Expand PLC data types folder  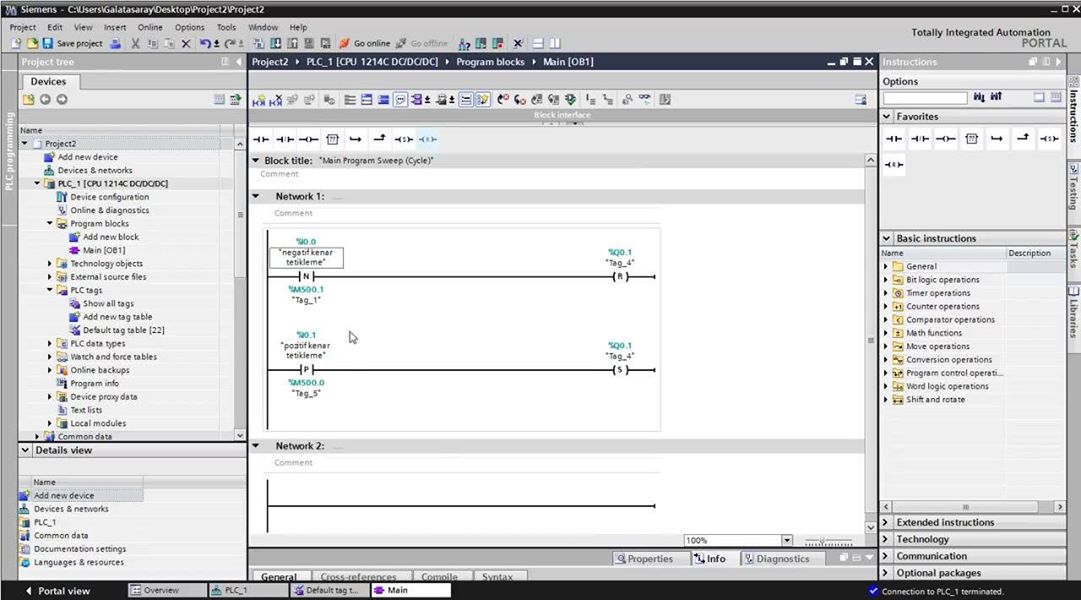[50, 343]
